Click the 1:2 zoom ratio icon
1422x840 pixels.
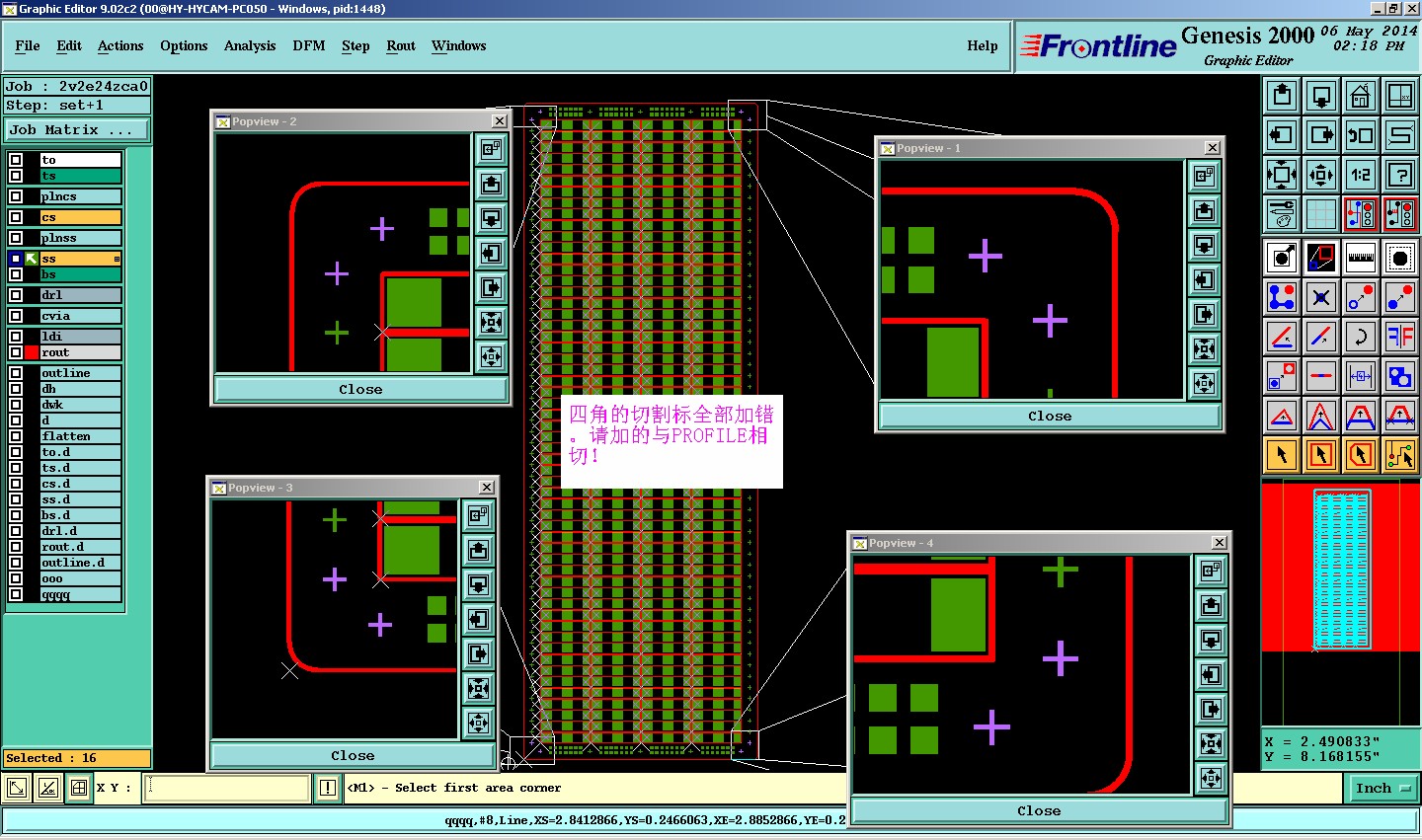(x=1361, y=175)
